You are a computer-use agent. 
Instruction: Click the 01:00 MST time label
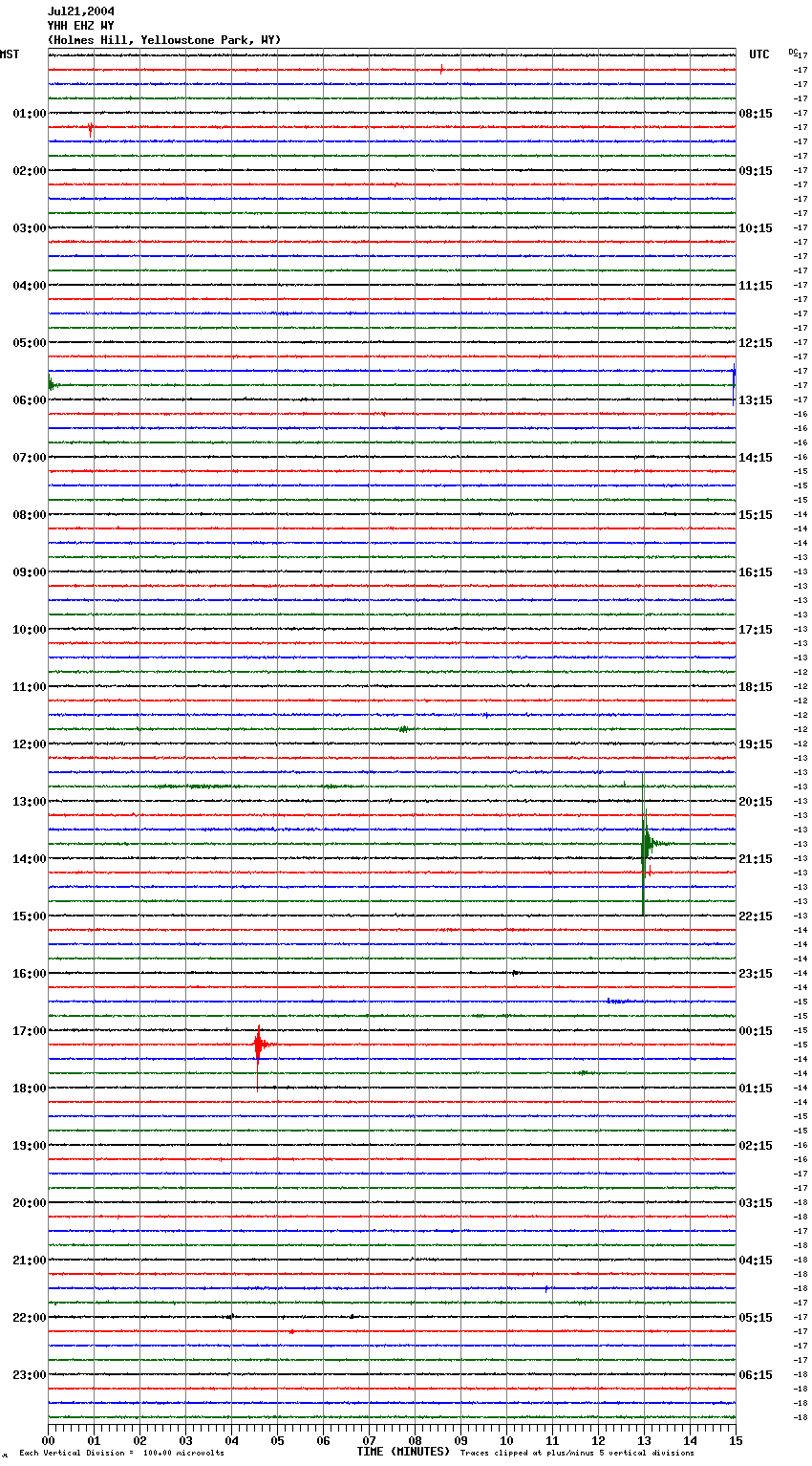pyautogui.click(x=30, y=114)
